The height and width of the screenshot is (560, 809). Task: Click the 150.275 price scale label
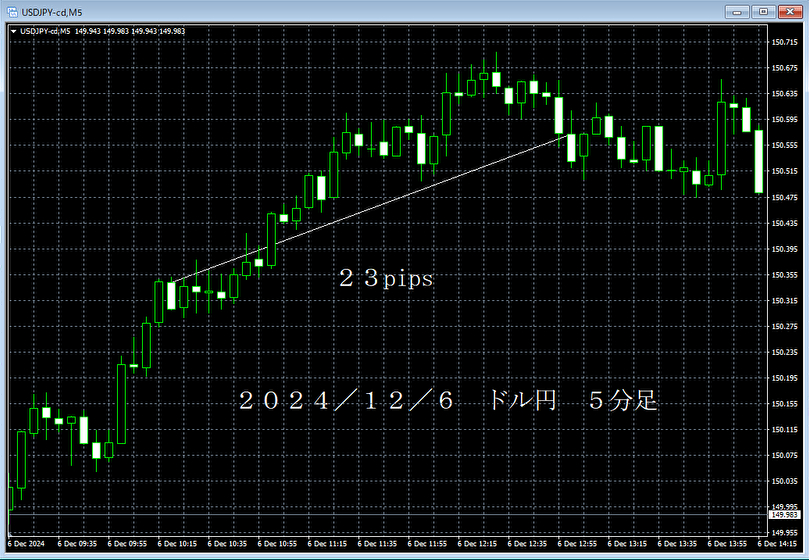[x=784, y=326]
